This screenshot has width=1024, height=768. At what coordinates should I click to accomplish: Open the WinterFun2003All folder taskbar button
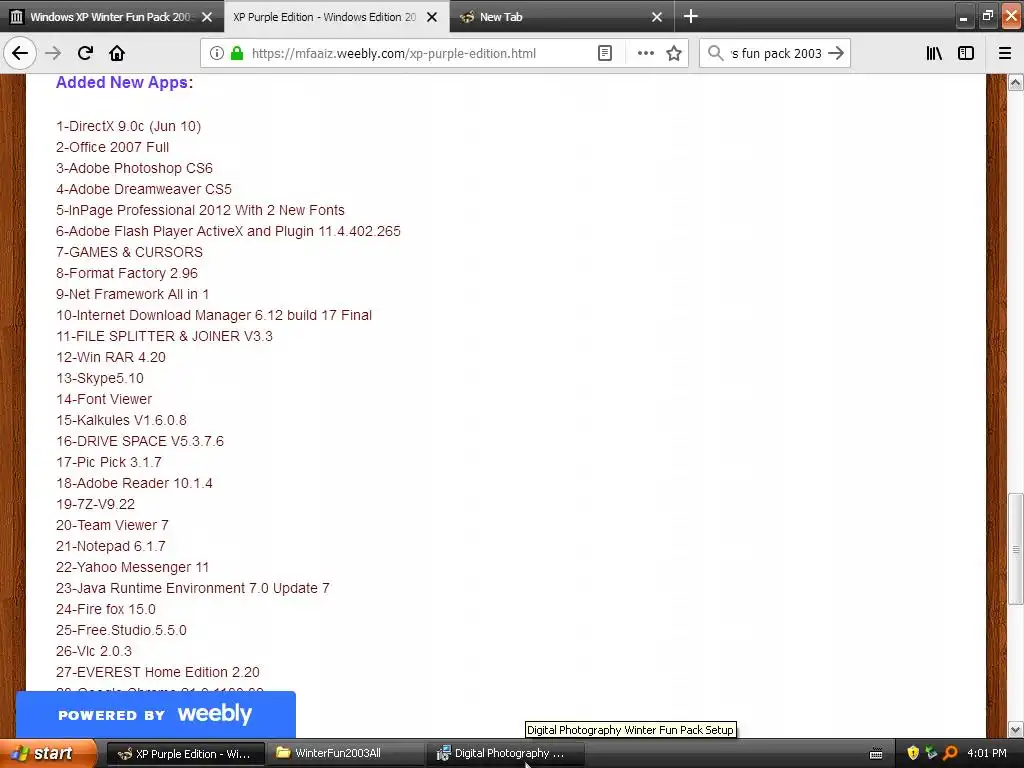coord(346,754)
